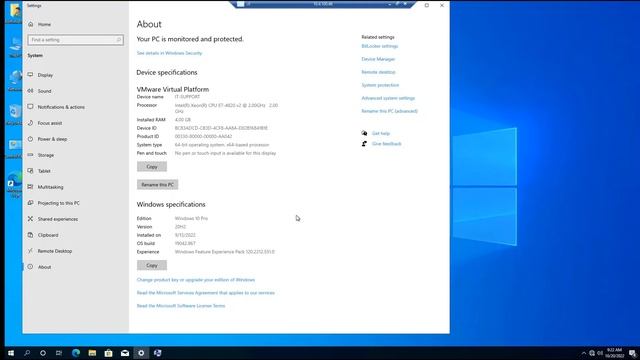Open See details in Windows Security link
The height and width of the screenshot is (360, 640).
169,53
